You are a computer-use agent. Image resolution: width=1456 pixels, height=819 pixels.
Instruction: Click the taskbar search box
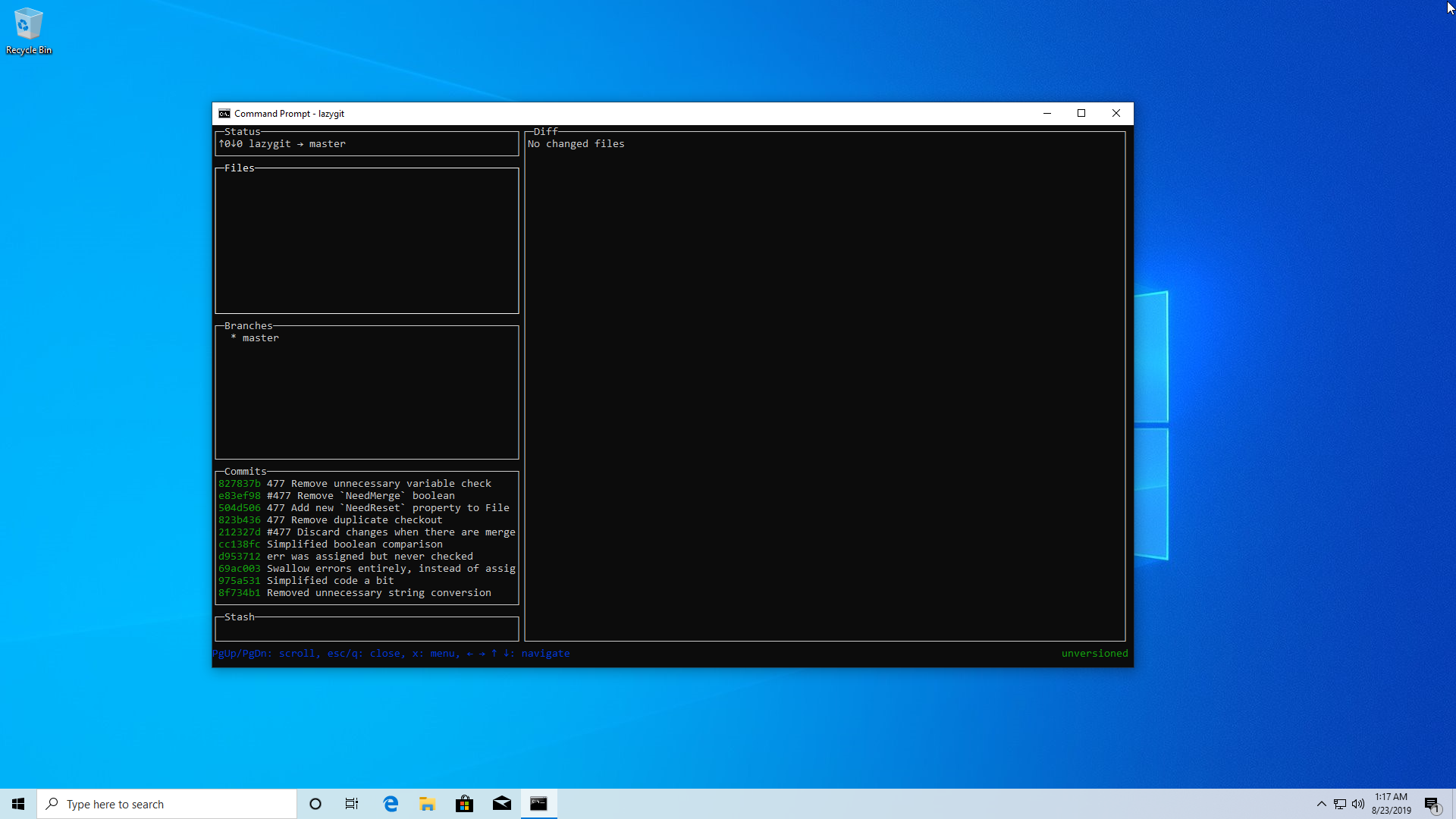167,804
